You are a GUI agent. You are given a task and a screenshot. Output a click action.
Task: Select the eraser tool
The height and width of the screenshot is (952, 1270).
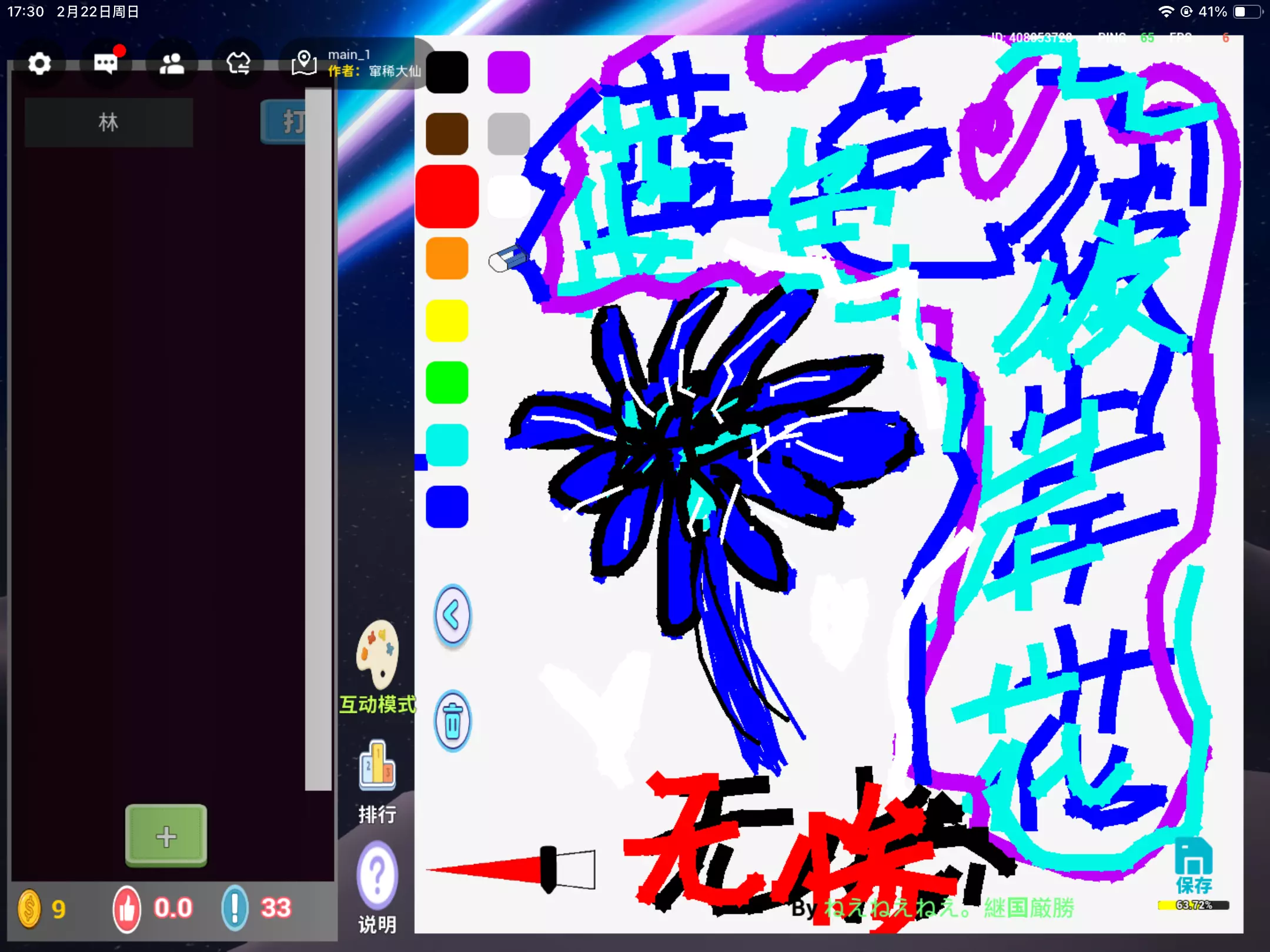(507, 259)
